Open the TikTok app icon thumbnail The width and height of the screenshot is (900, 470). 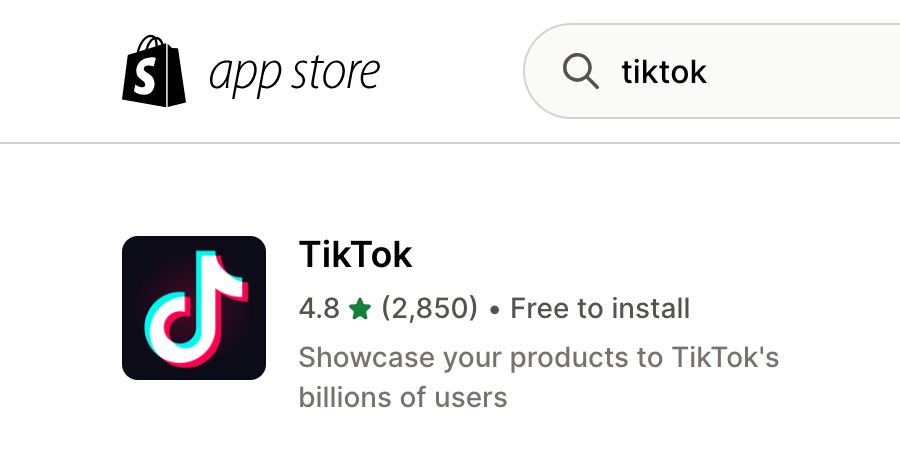(x=194, y=308)
